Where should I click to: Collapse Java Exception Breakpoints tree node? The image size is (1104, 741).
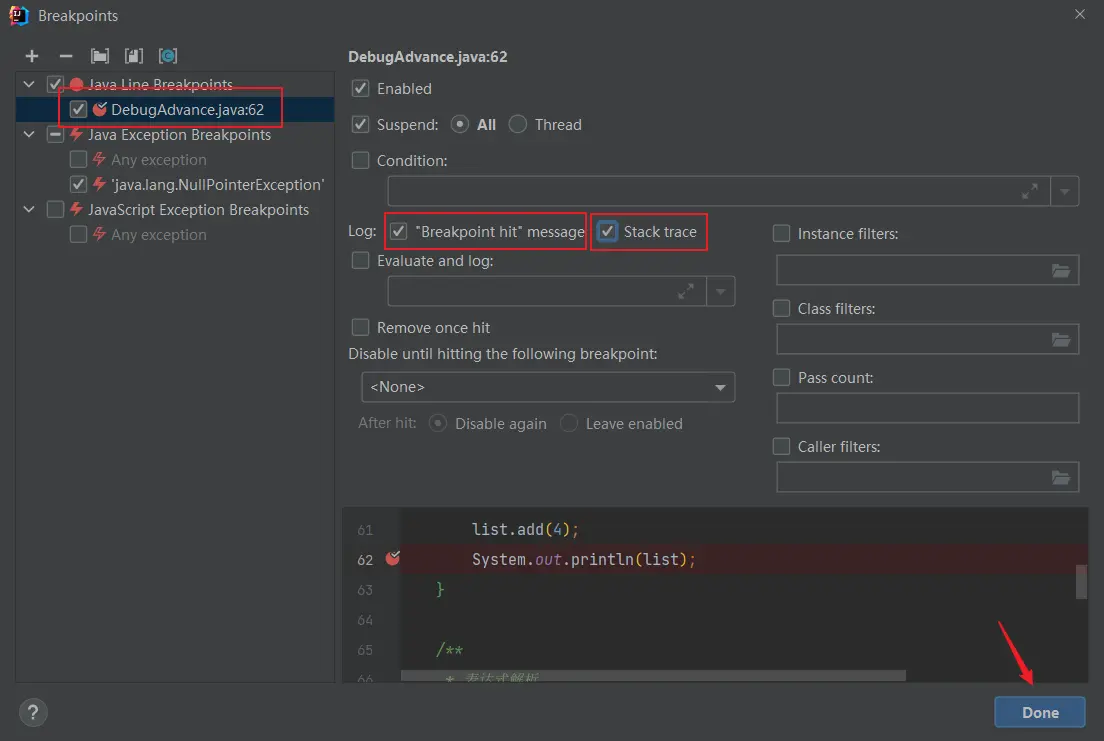(x=29, y=135)
